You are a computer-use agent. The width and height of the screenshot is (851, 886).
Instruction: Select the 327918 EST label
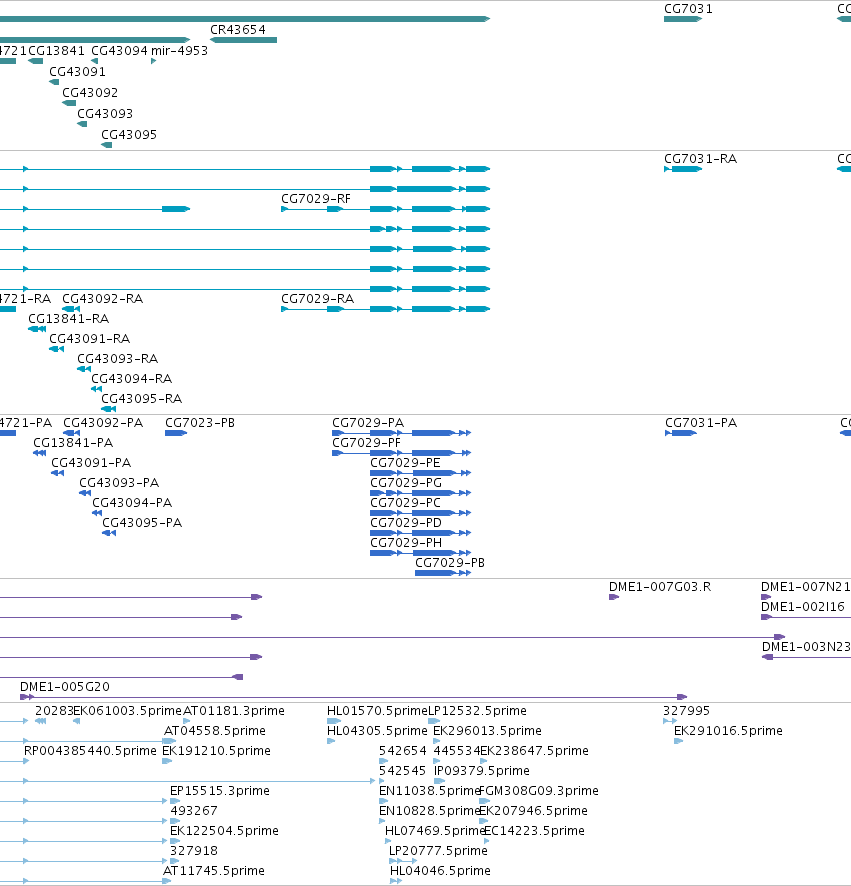(194, 851)
